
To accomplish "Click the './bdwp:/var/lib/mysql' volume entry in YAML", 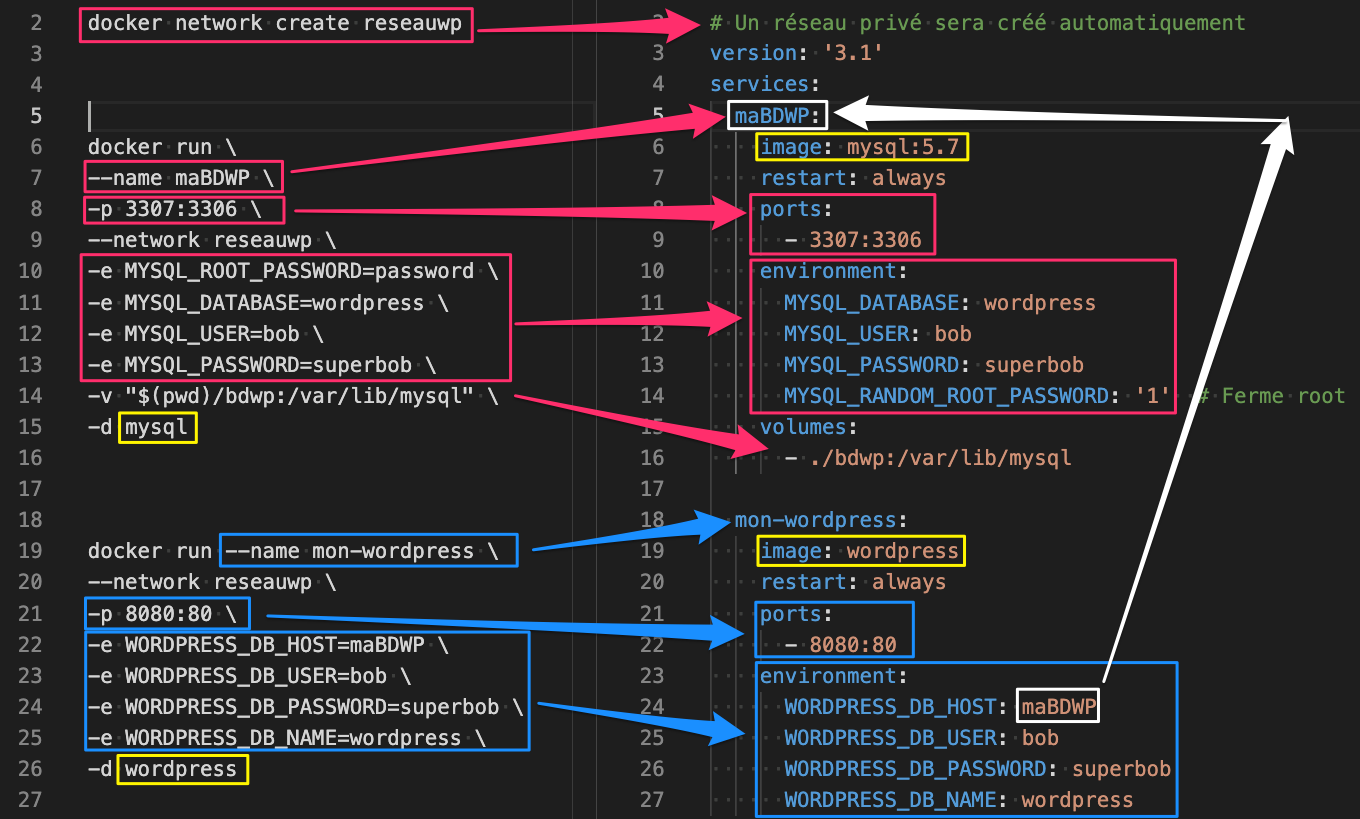I will tap(940, 458).
